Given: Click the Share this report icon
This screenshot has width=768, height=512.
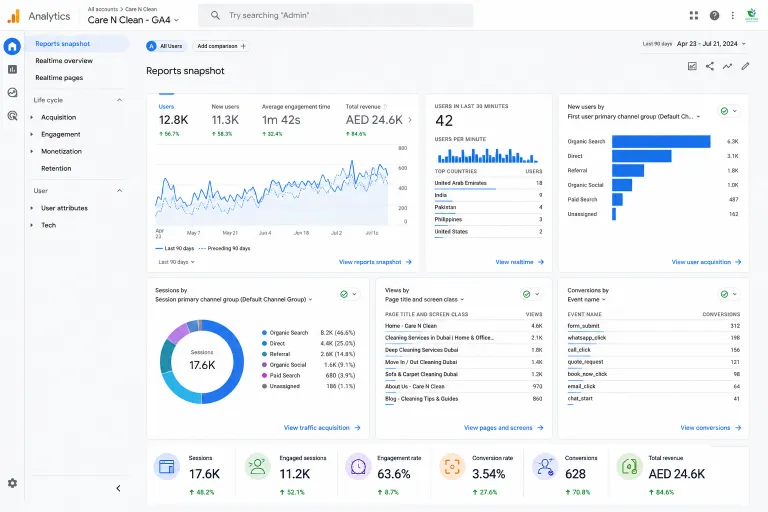Looking at the screenshot, I should pos(710,66).
